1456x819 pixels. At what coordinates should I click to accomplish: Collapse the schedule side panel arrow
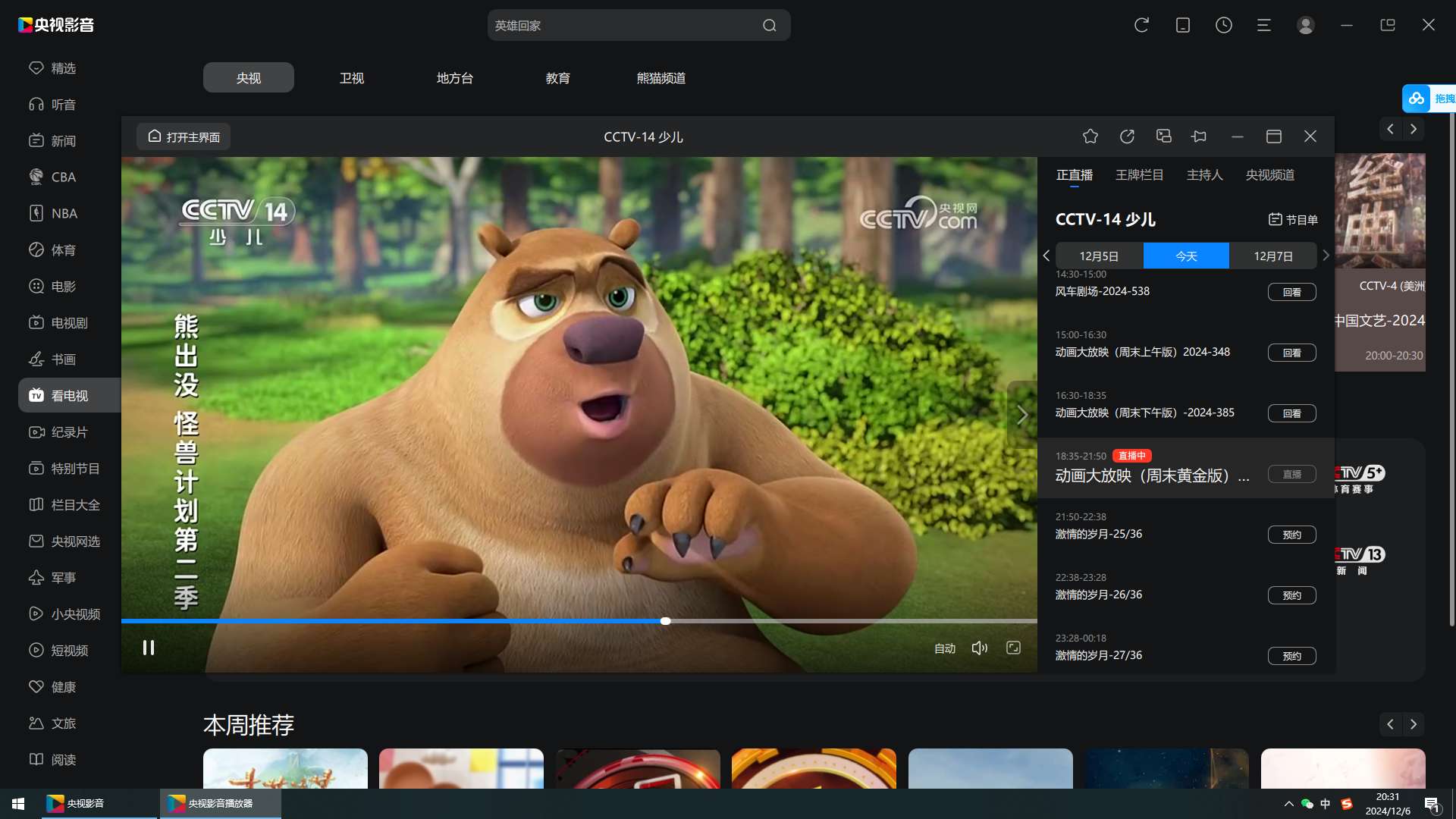pos(1022,415)
